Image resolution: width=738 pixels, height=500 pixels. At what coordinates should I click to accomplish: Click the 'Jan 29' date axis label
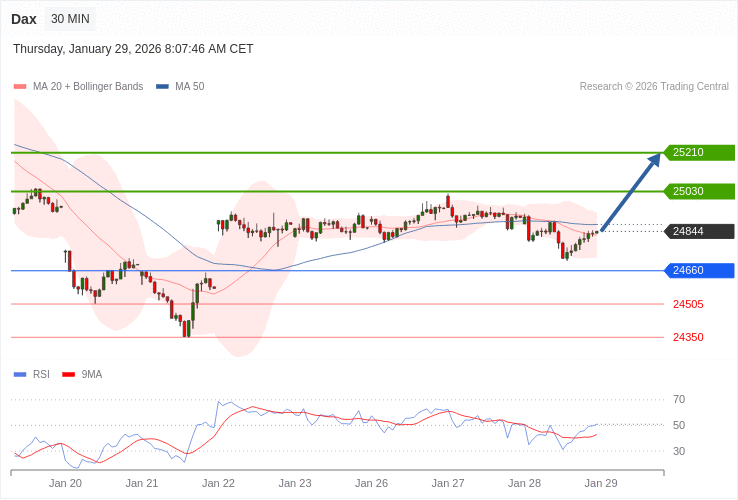click(601, 484)
